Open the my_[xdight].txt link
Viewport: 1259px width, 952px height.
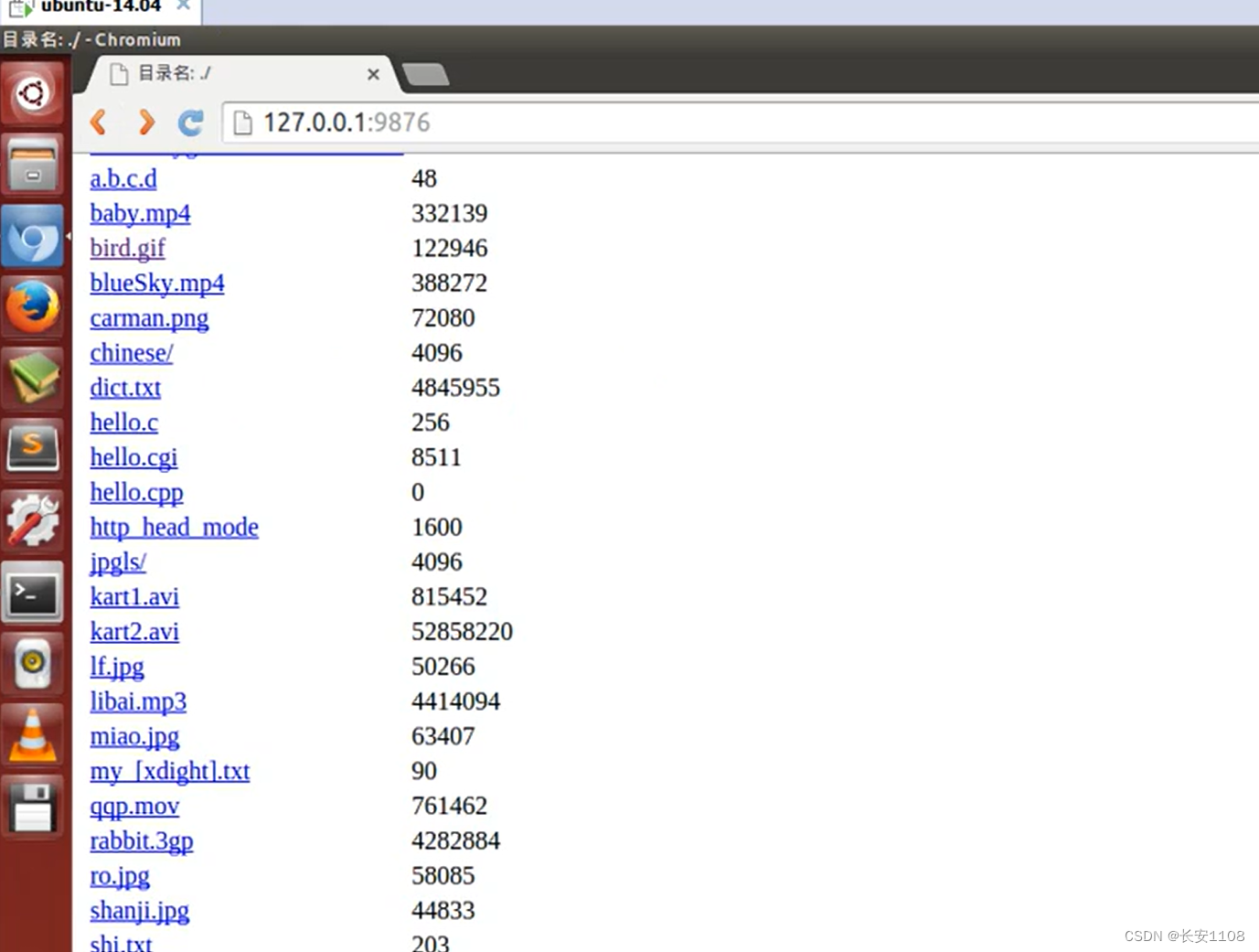point(169,771)
